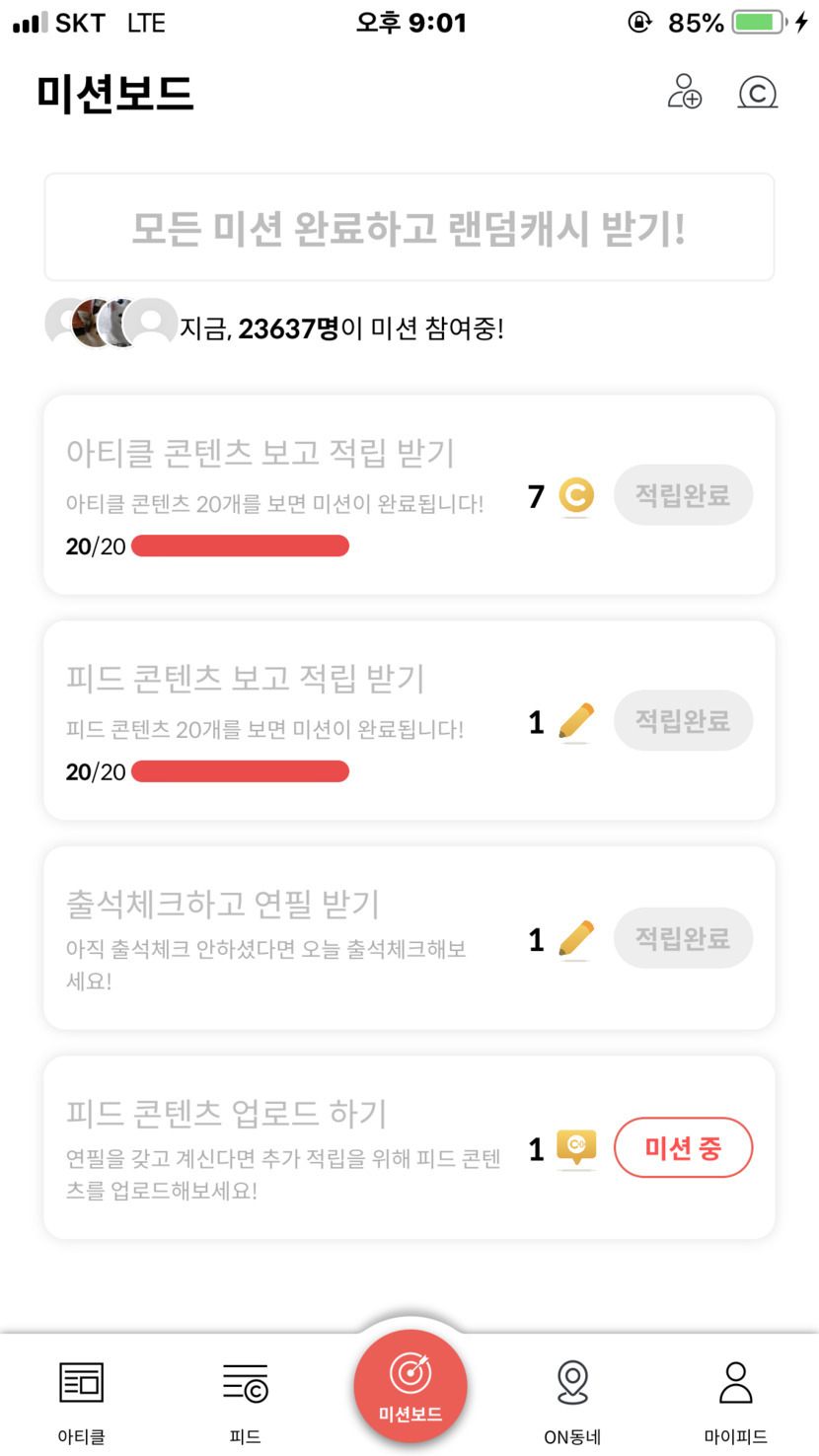Open the 마이피드 tab
819x1456 pixels.
[x=735, y=1401]
